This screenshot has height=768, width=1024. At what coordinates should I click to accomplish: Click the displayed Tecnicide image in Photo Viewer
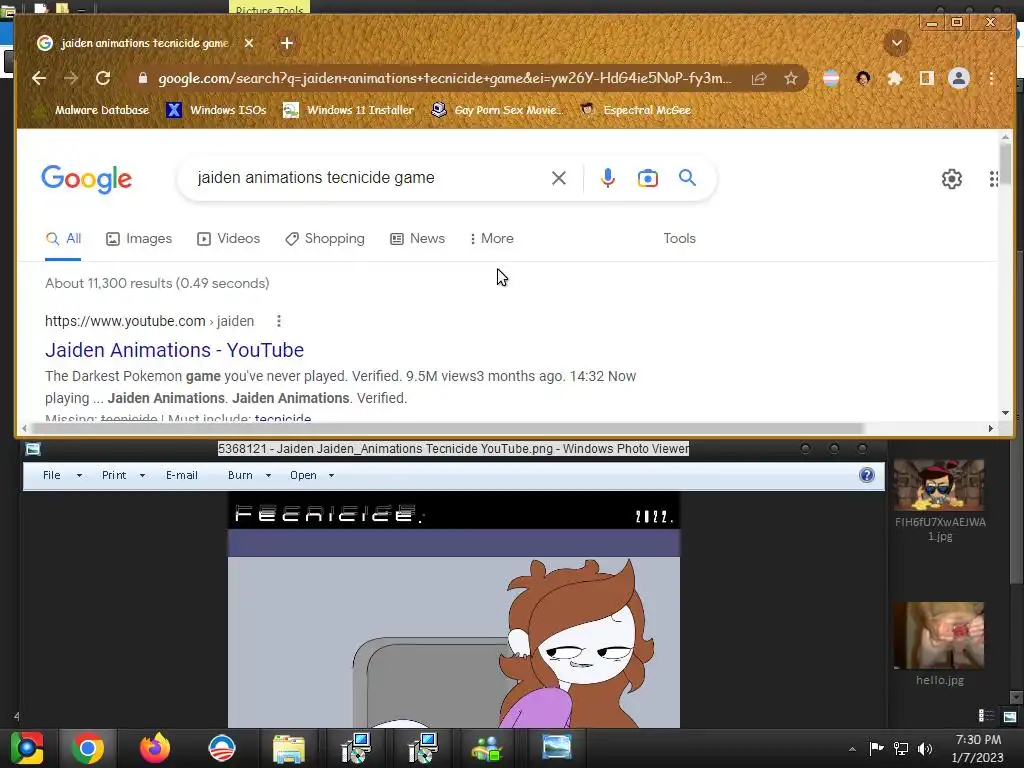(x=454, y=610)
